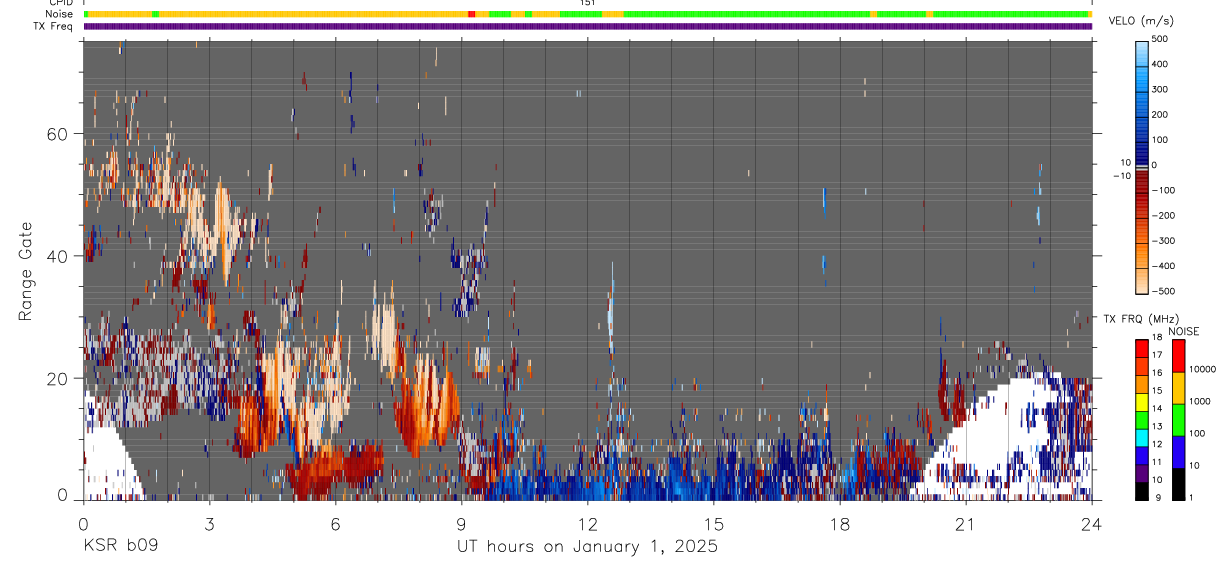Click the '151' CPID value above the plot
Screen dimensions: 1228x567
click(x=588, y=3)
